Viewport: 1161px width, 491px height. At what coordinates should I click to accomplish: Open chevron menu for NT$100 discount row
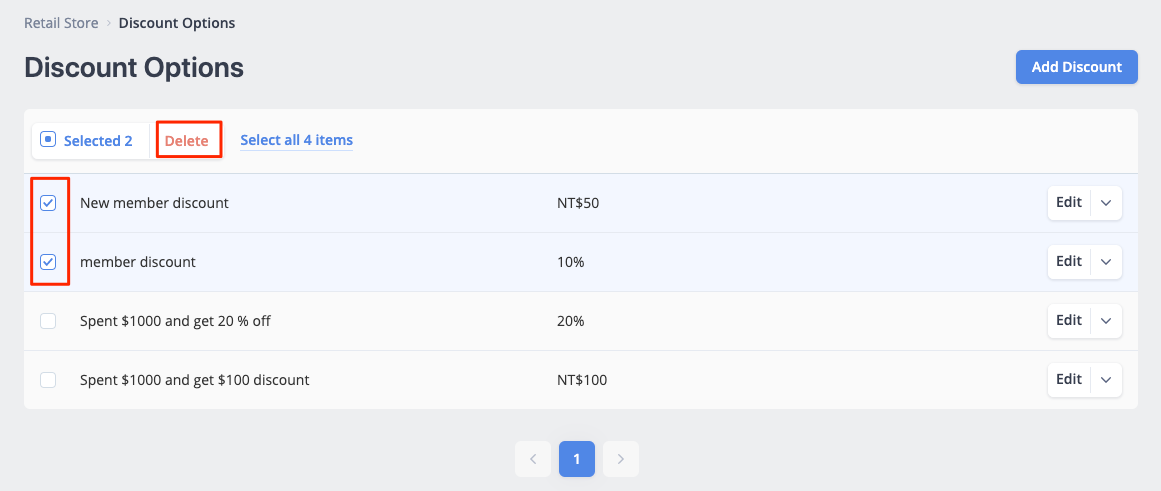[1106, 380]
